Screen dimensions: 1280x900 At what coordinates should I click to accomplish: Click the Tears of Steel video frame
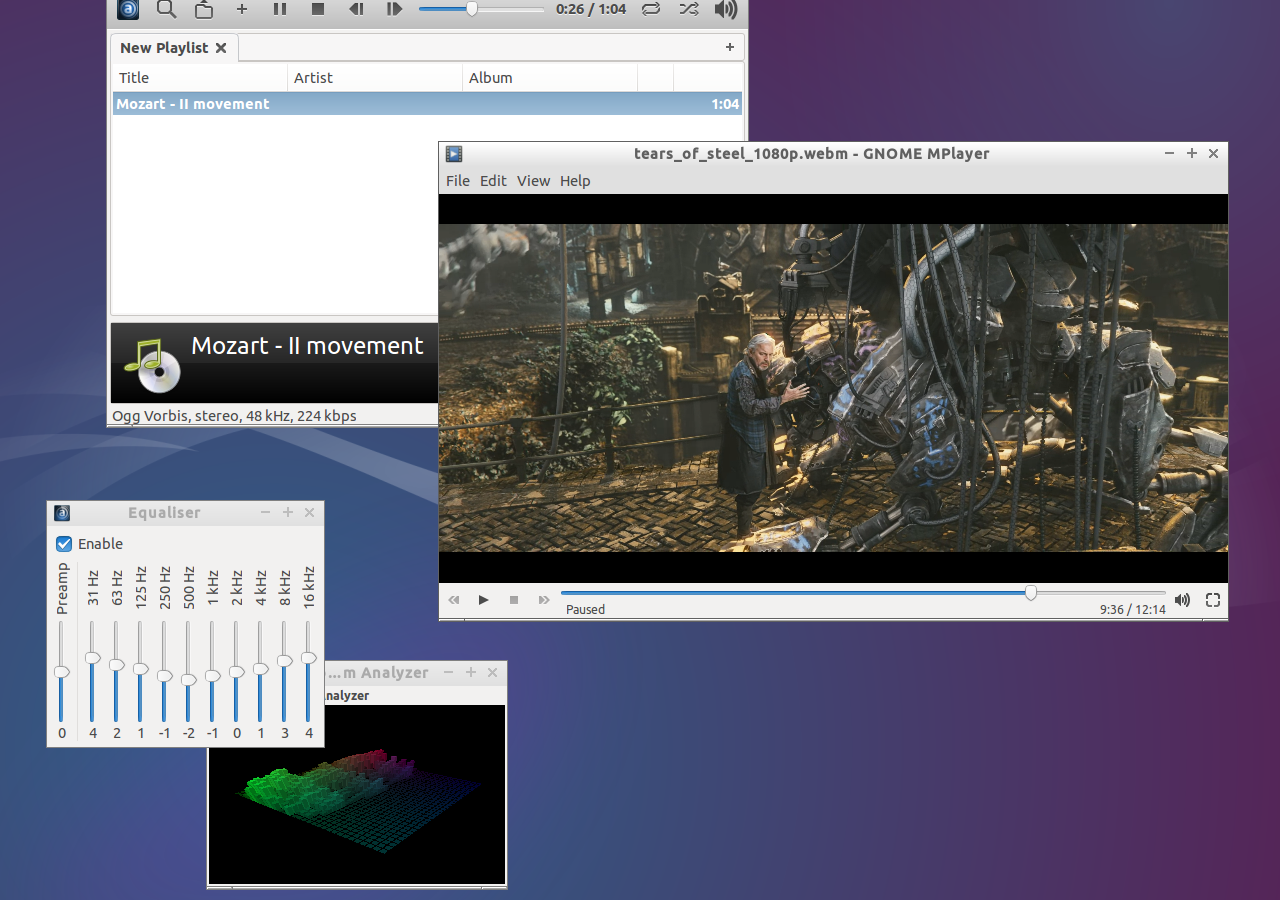833,388
